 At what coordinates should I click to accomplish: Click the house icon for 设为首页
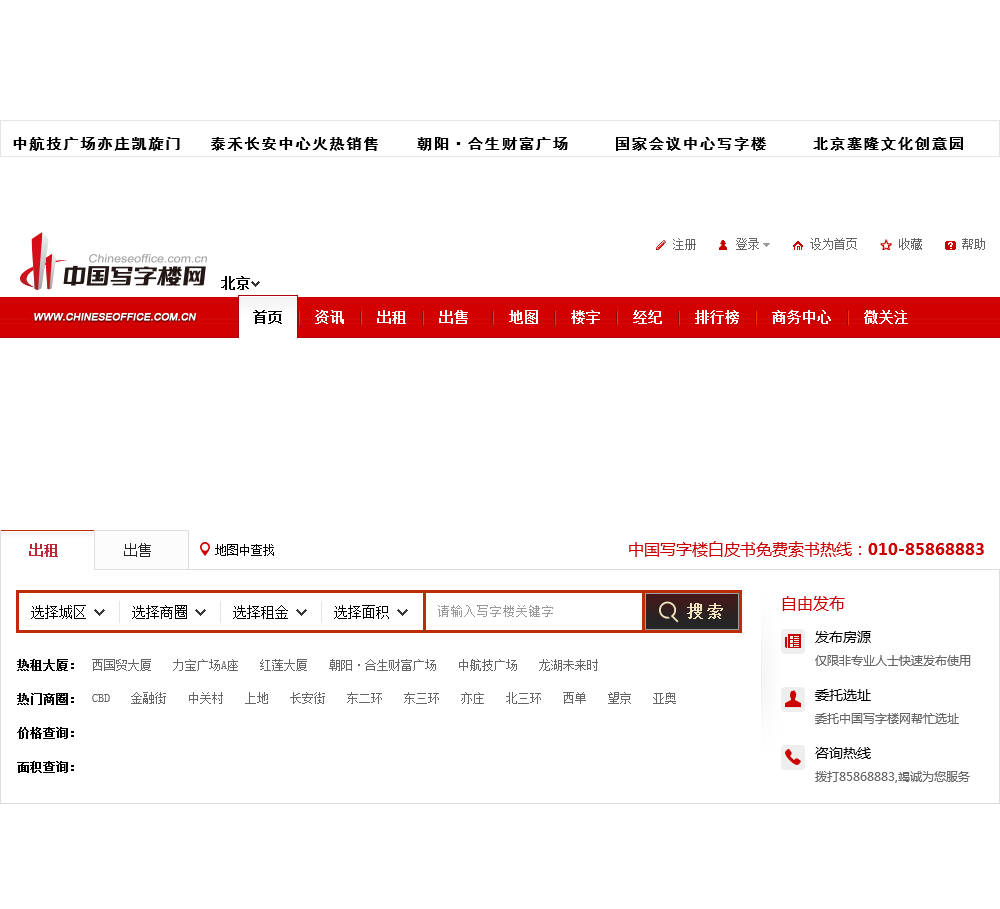click(x=798, y=245)
